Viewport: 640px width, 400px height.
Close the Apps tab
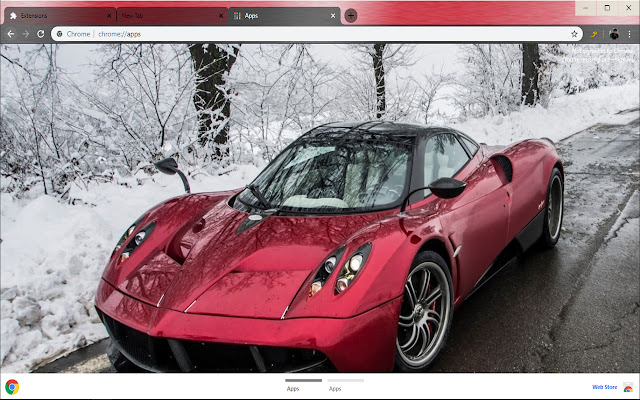[333, 16]
